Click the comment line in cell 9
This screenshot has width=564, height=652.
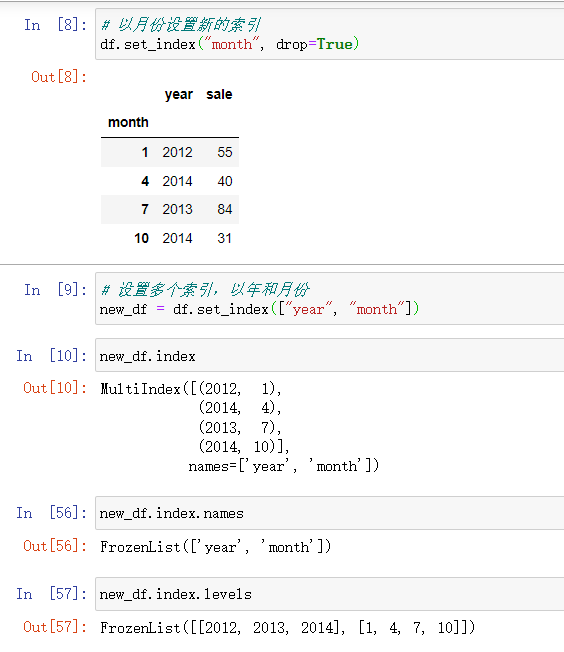pyautogui.click(x=205, y=289)
